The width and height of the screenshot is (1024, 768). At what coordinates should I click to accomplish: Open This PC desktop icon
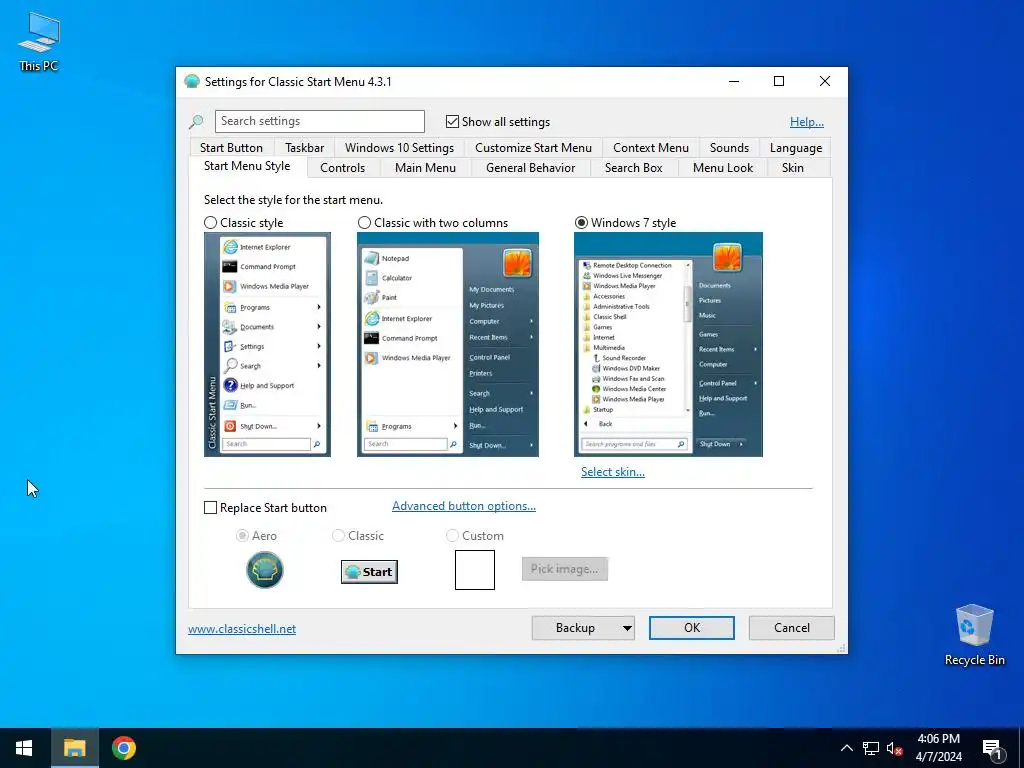[x=39, y=41]
